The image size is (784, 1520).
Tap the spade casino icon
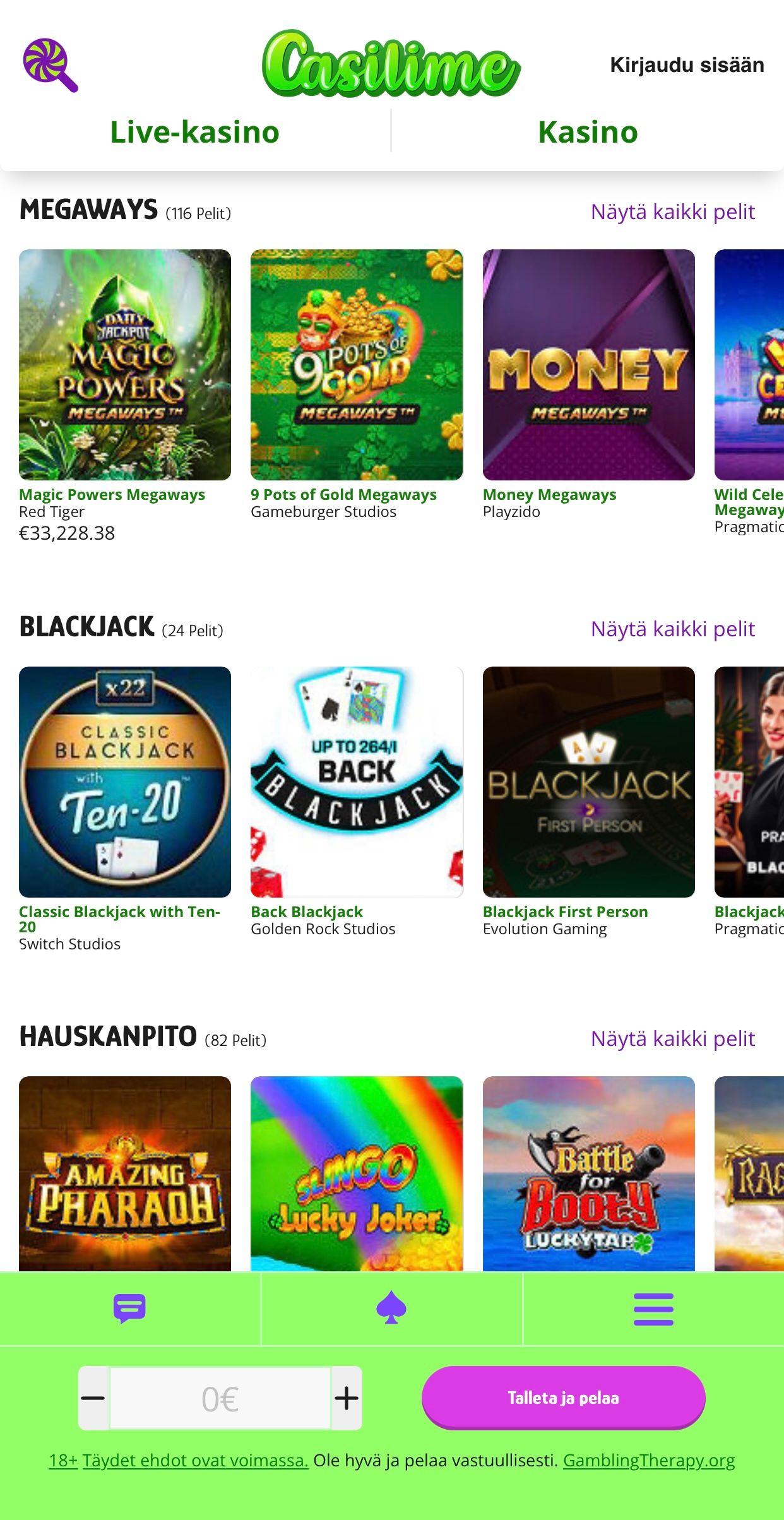point(391,1309)
